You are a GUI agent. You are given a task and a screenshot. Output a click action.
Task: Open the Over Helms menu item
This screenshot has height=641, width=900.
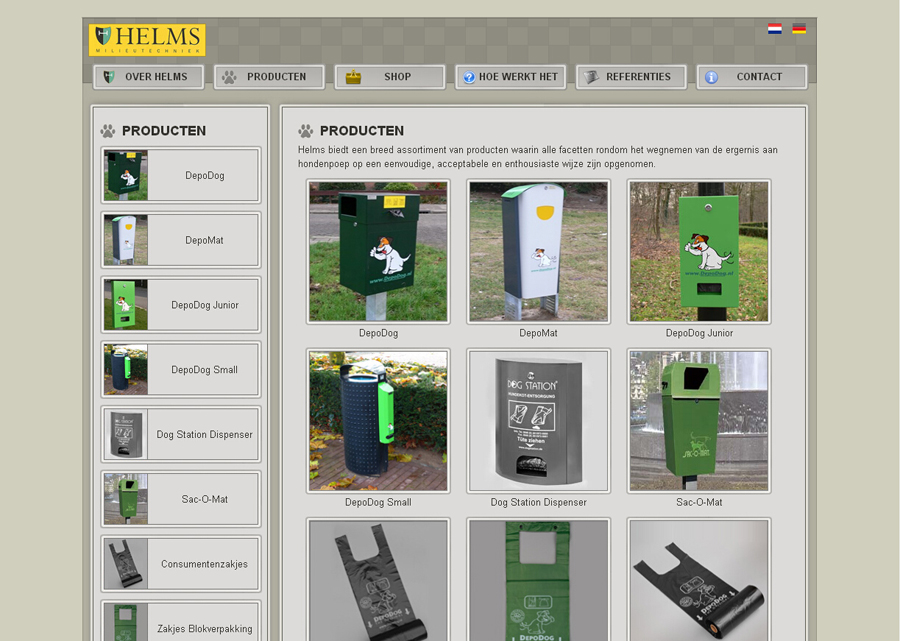pos(149,77)
